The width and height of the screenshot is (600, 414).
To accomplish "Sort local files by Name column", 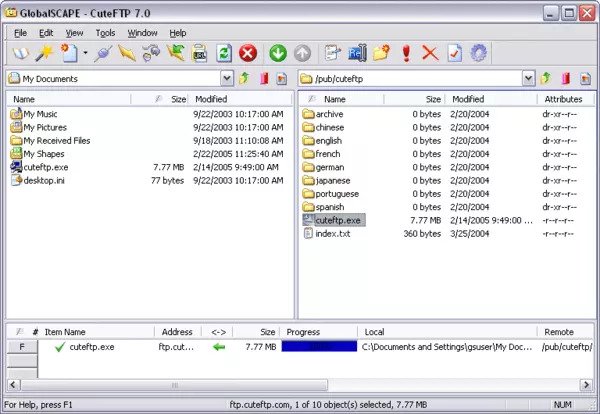I will click(x=69, y=99).
